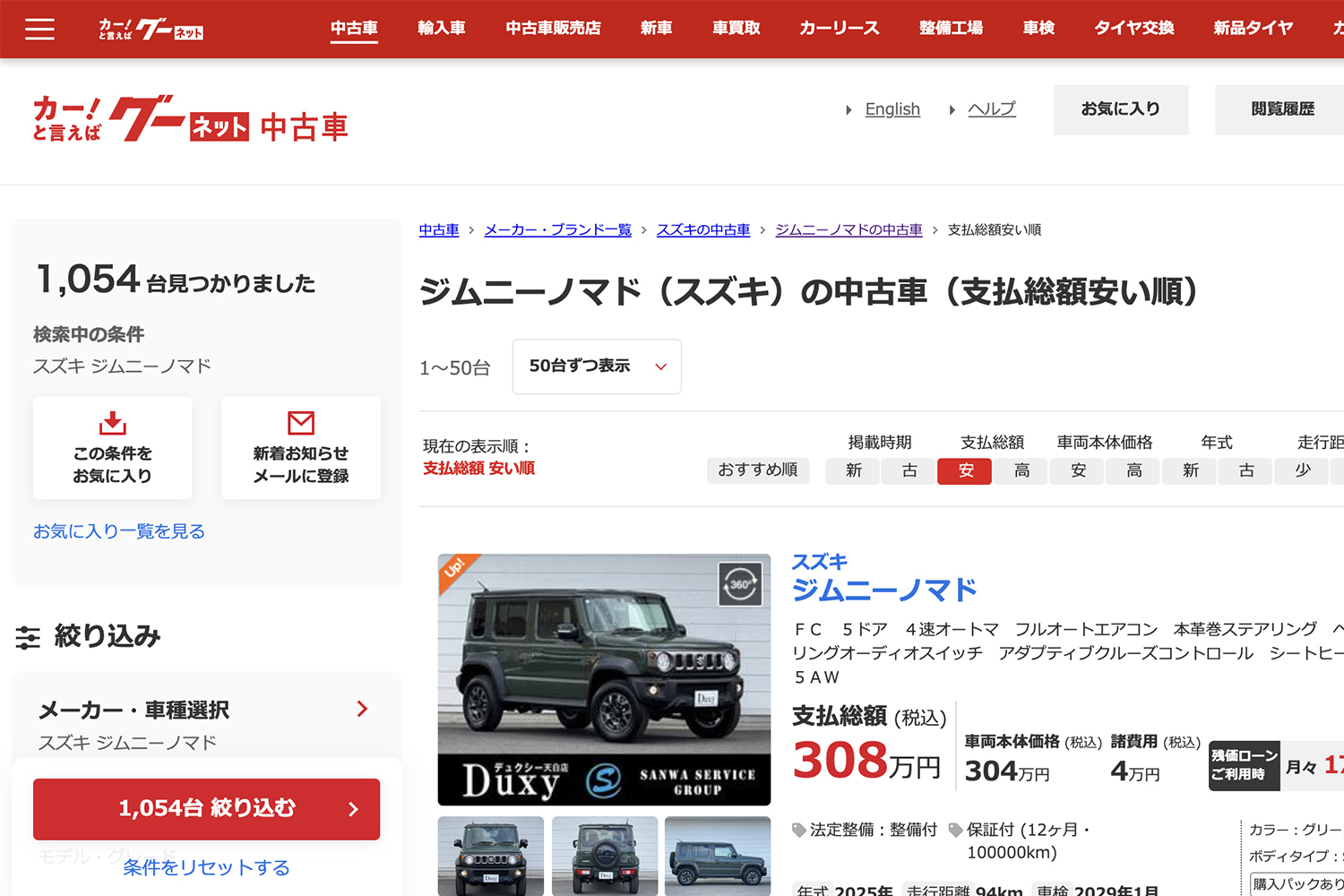This screenshot has height=896, width=1344.
Task: Select 新 sorting under 年式
Action: tap(1189, 470)
